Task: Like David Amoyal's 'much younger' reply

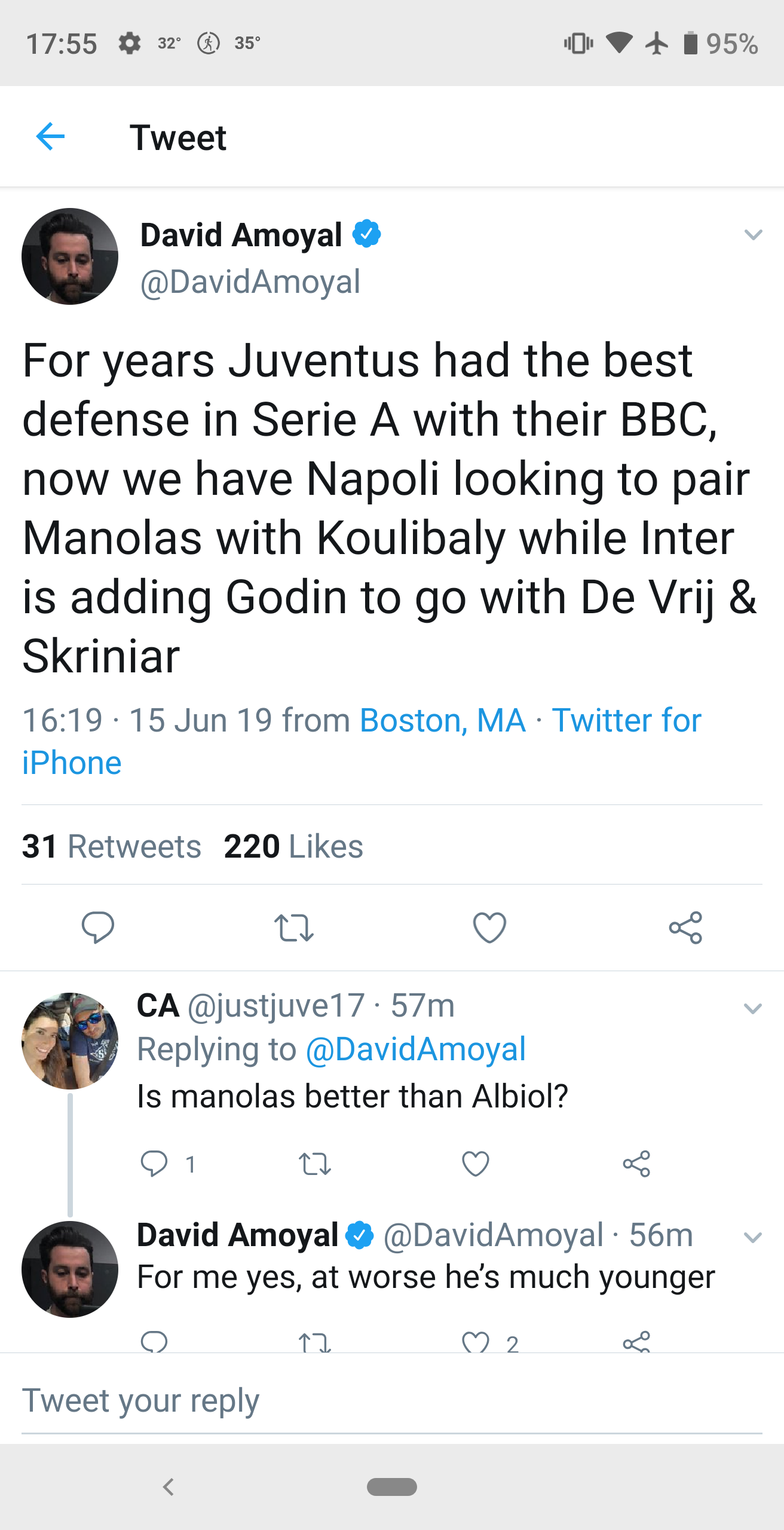Action: click(476, 1342)
